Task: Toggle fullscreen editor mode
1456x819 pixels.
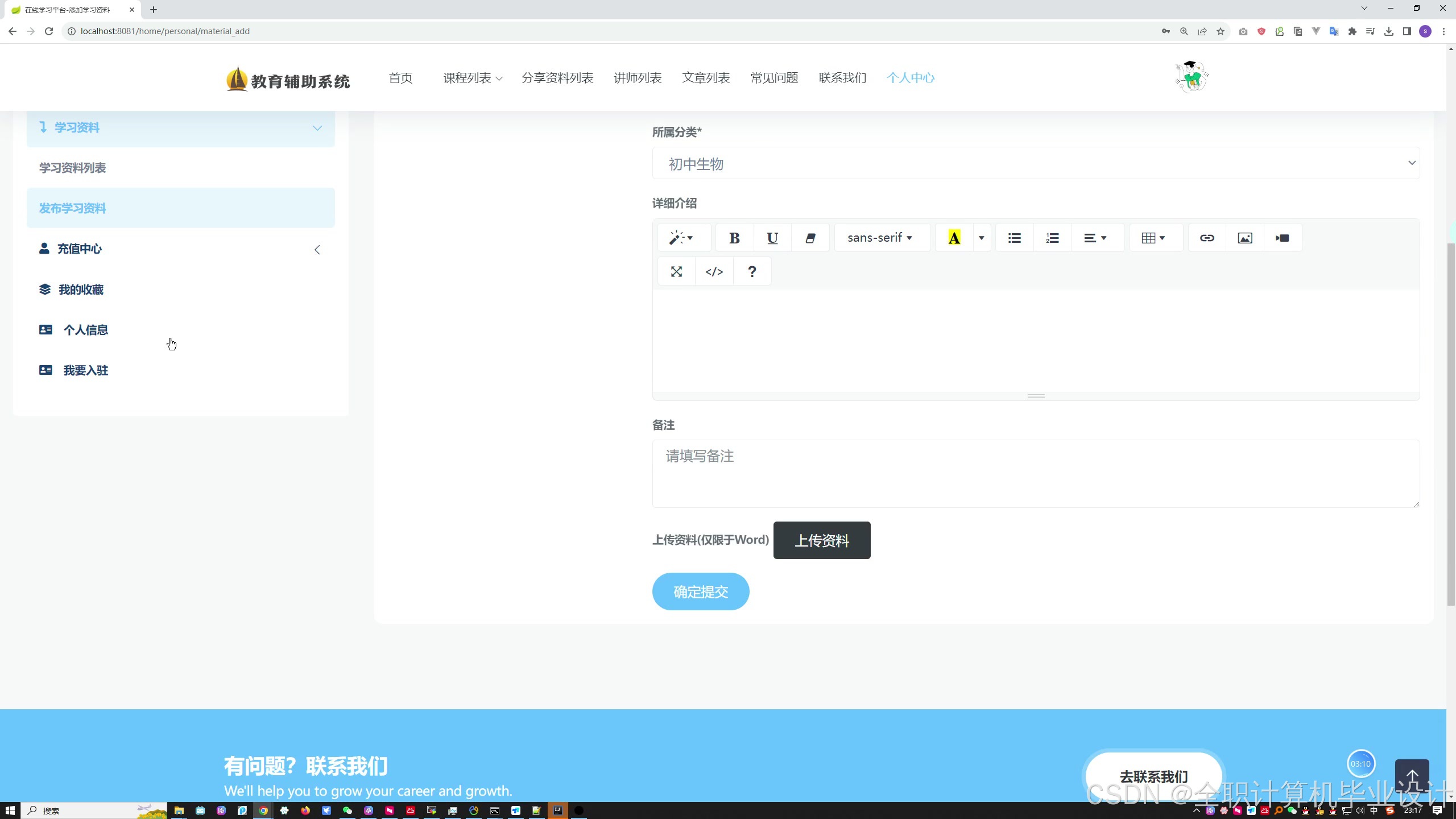Action: [676, 272]
